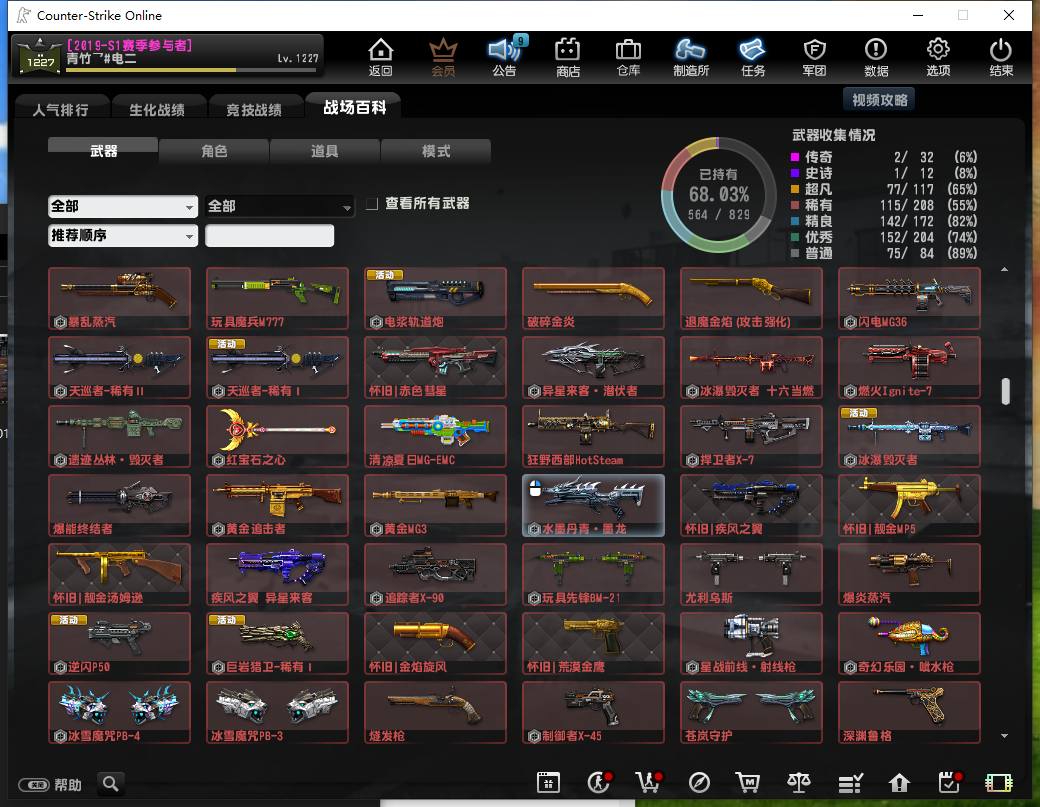The width and height of the screenshot is (1040, 807).
Task: Open the 闪电MG36 weapon card
Action: [909, 298]
